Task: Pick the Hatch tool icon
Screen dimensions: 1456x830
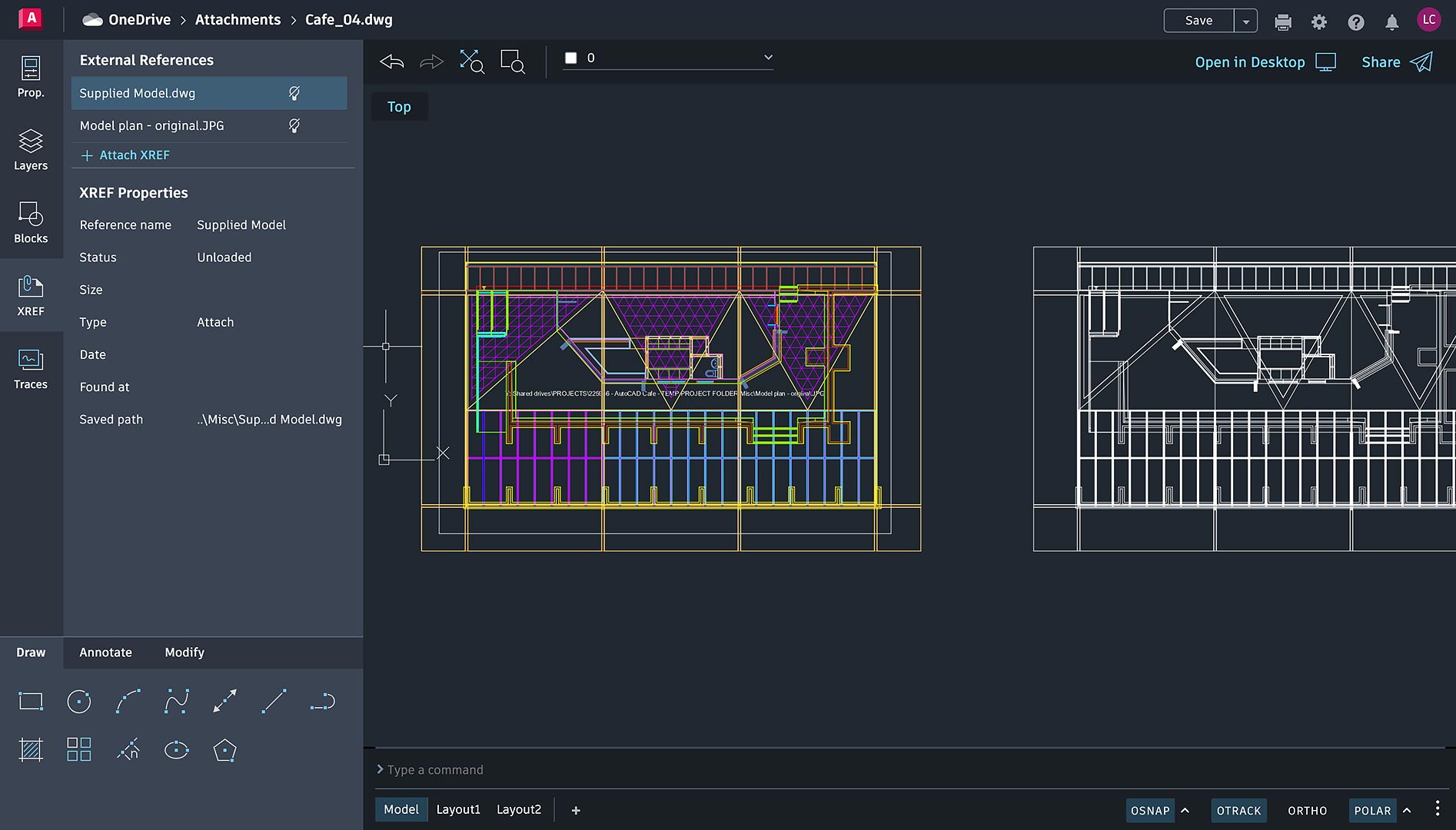Action: click(x=31, y=749)
